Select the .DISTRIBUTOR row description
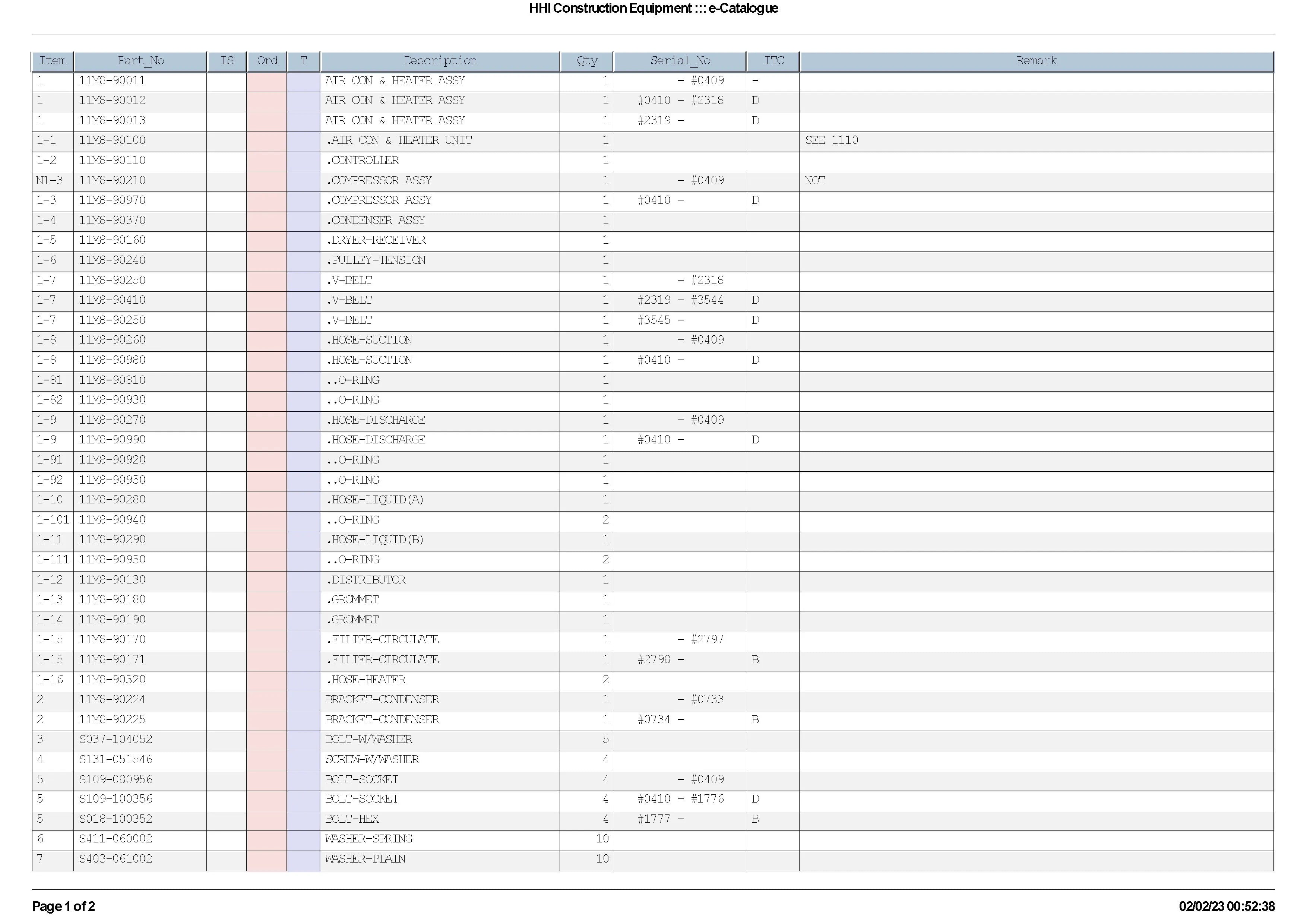 coord(366,580)
